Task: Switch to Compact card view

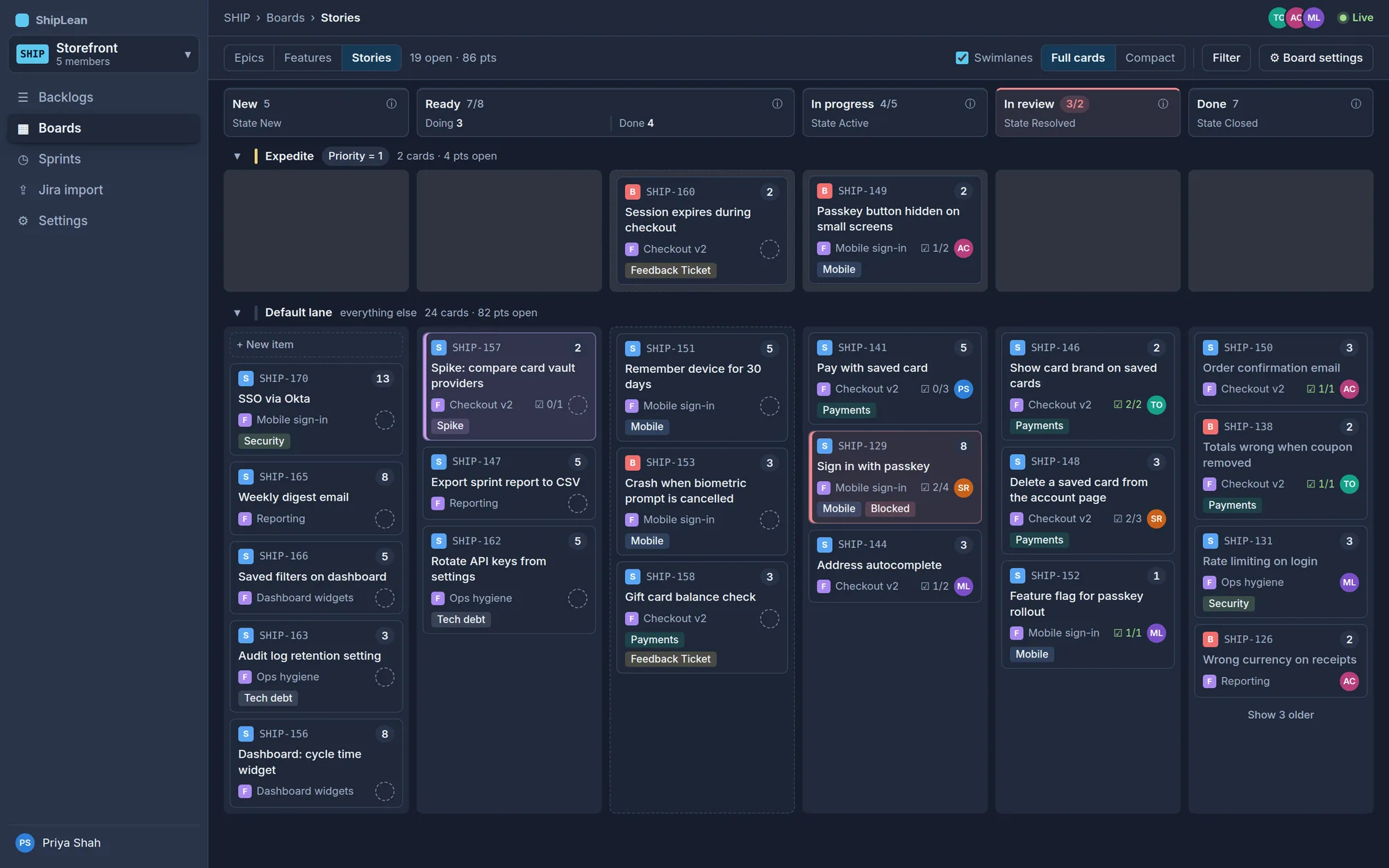Action: point(1150,58)
